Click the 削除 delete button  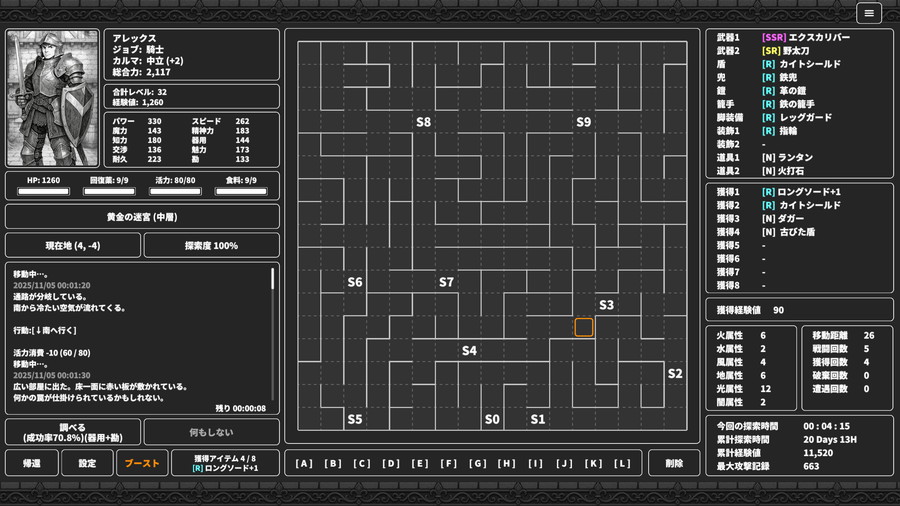coord(673,463)
